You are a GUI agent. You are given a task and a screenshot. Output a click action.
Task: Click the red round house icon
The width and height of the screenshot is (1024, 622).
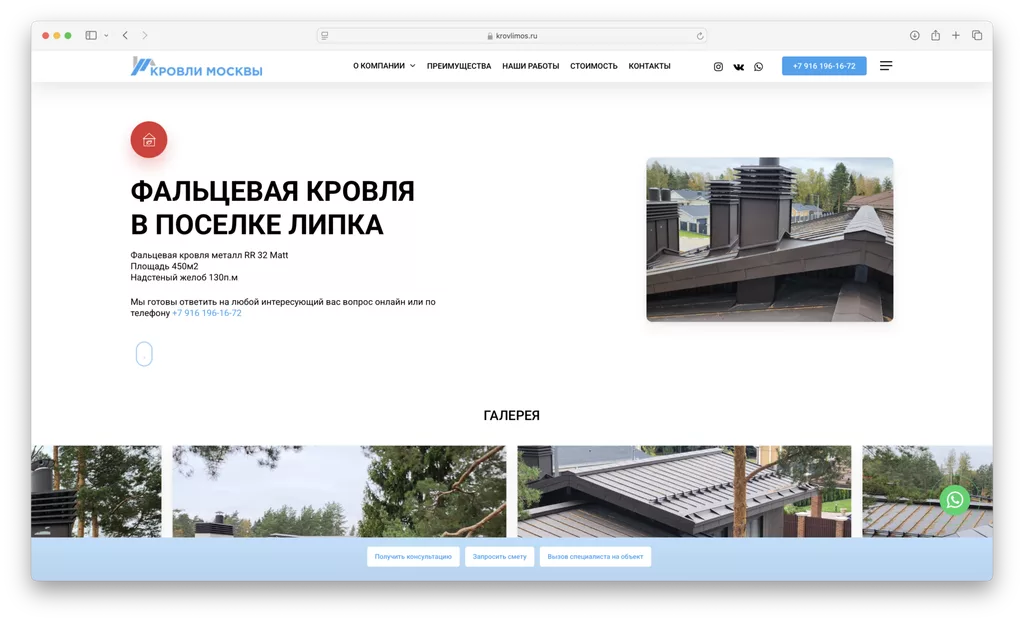(149, 140)
